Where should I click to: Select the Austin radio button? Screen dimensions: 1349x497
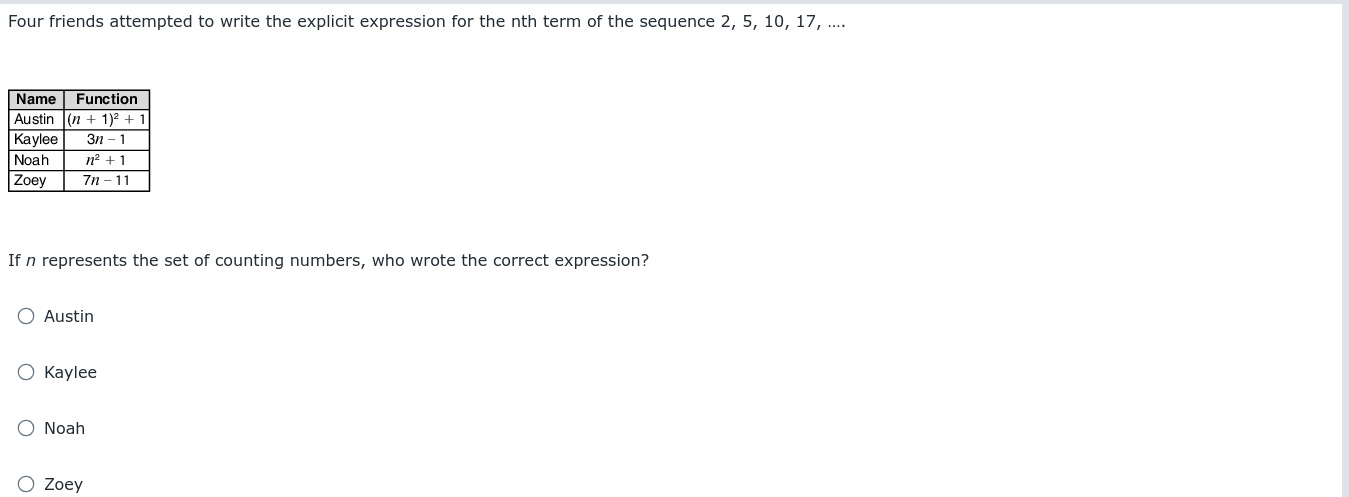pyautogui.click(x=26, y=316)
